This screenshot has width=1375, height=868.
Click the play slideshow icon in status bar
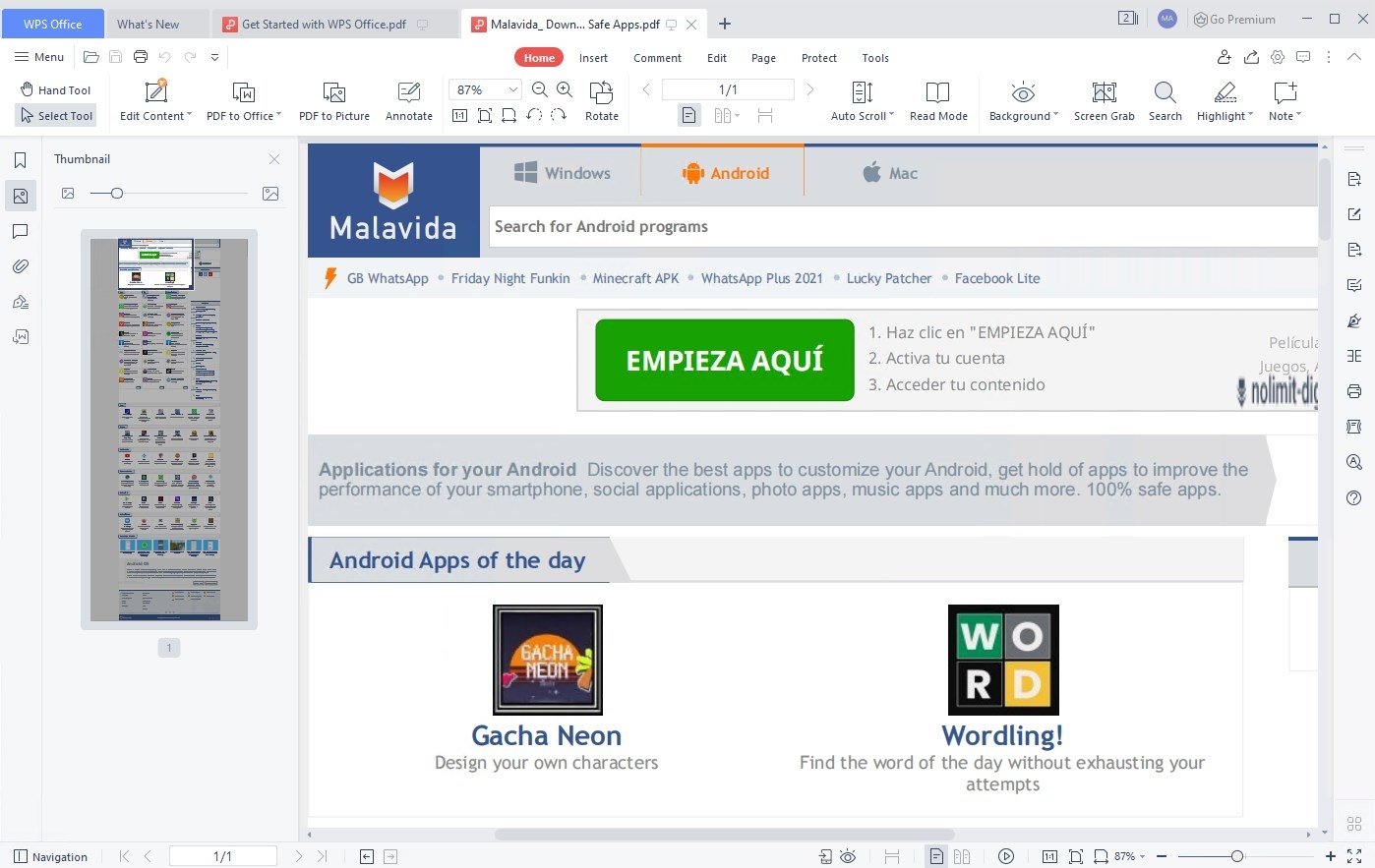1006,856
